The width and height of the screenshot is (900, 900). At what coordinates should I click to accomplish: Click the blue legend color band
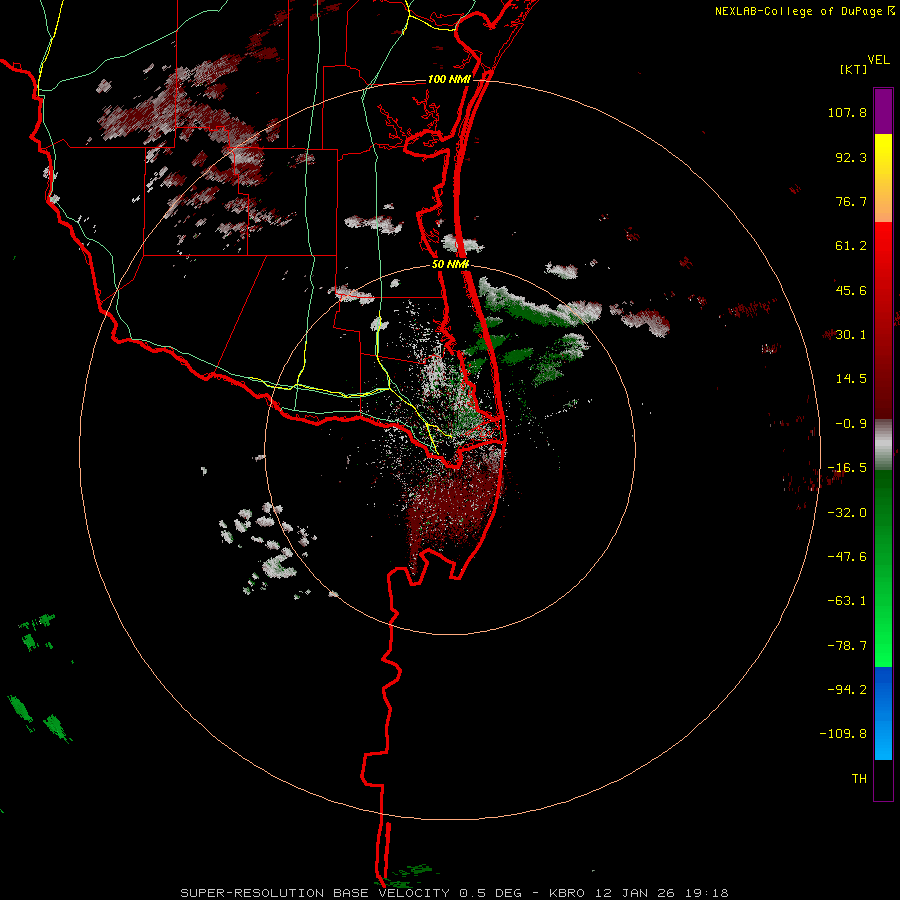tap(883, 713)
